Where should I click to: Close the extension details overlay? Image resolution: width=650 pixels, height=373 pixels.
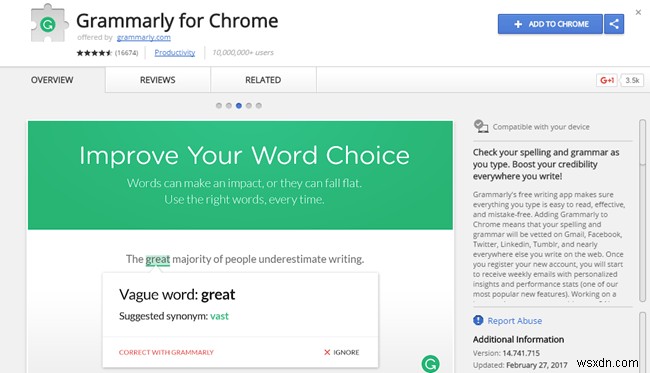point(638,12)
